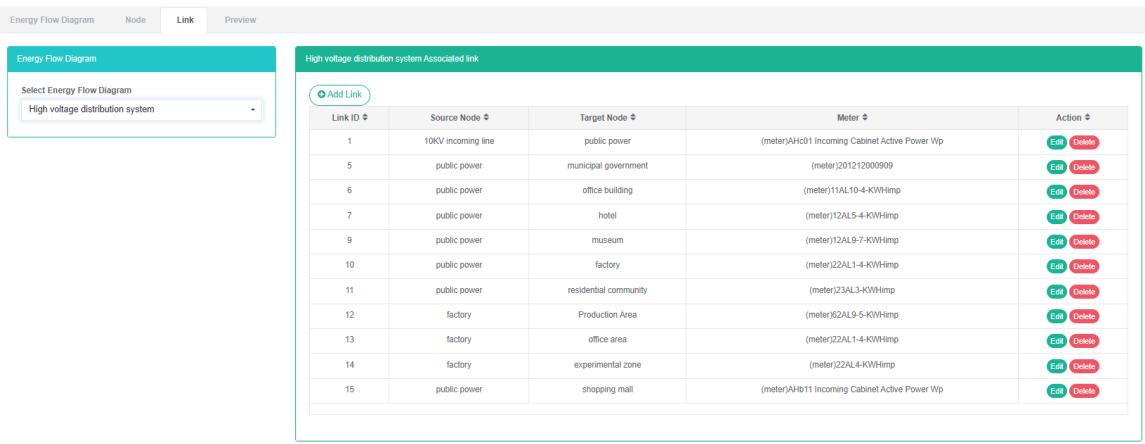
Task: Delete the municipal government link
Action: click(1084, 167)
